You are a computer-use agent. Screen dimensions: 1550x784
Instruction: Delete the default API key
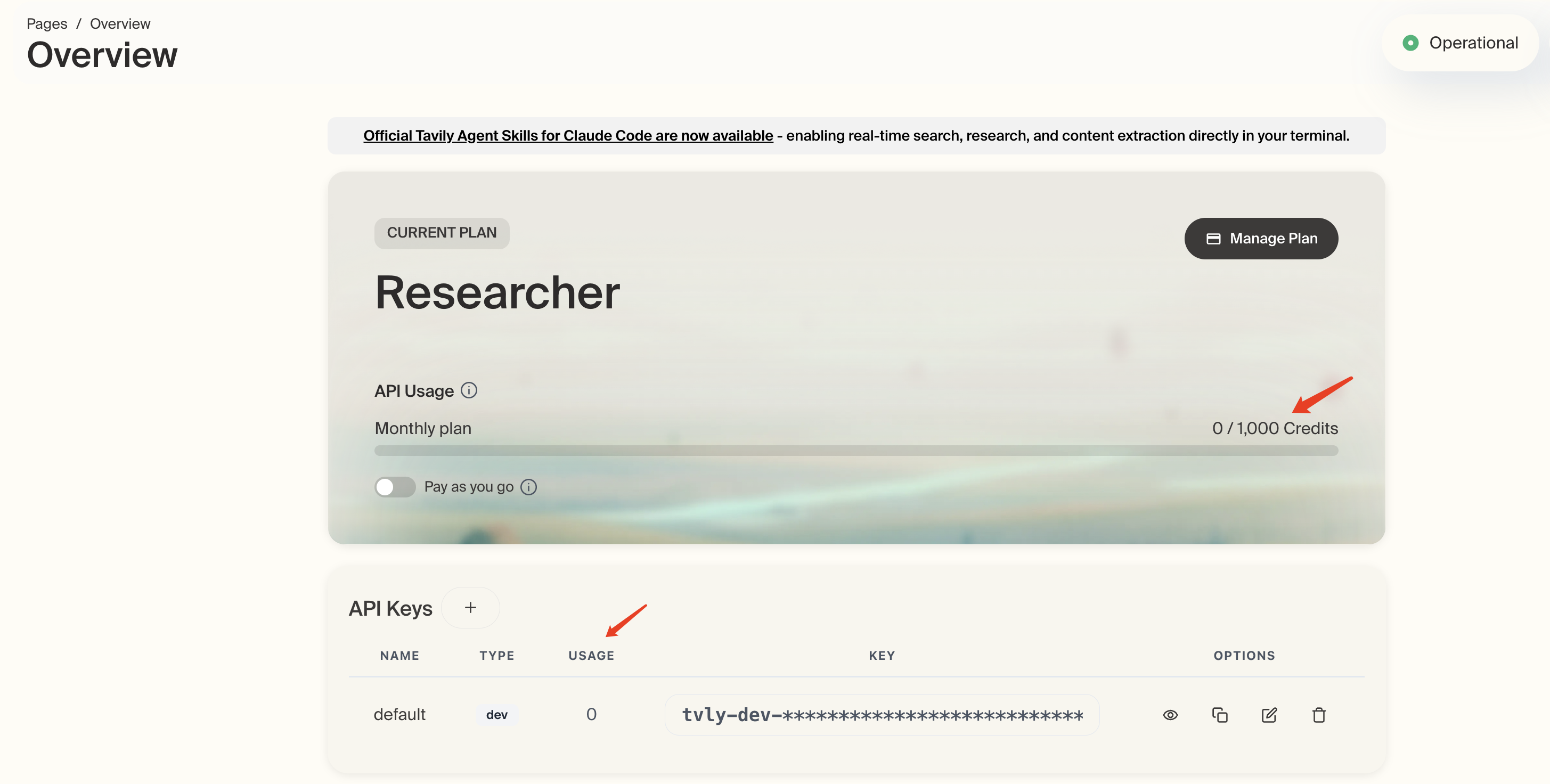pyautogui.click(x=1319, y=715)
